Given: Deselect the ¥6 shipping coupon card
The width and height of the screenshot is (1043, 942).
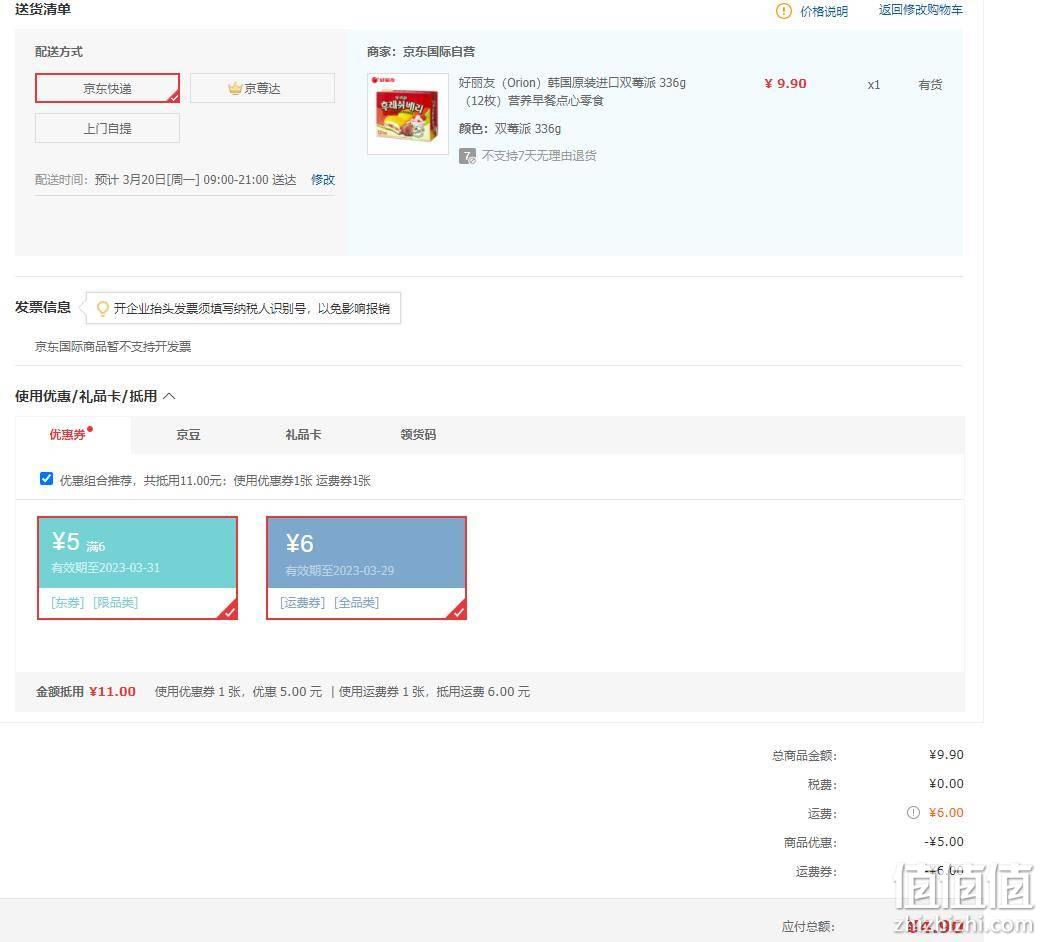Looking at the screenshot, I should pyautogui.click(x=367, y=568).
